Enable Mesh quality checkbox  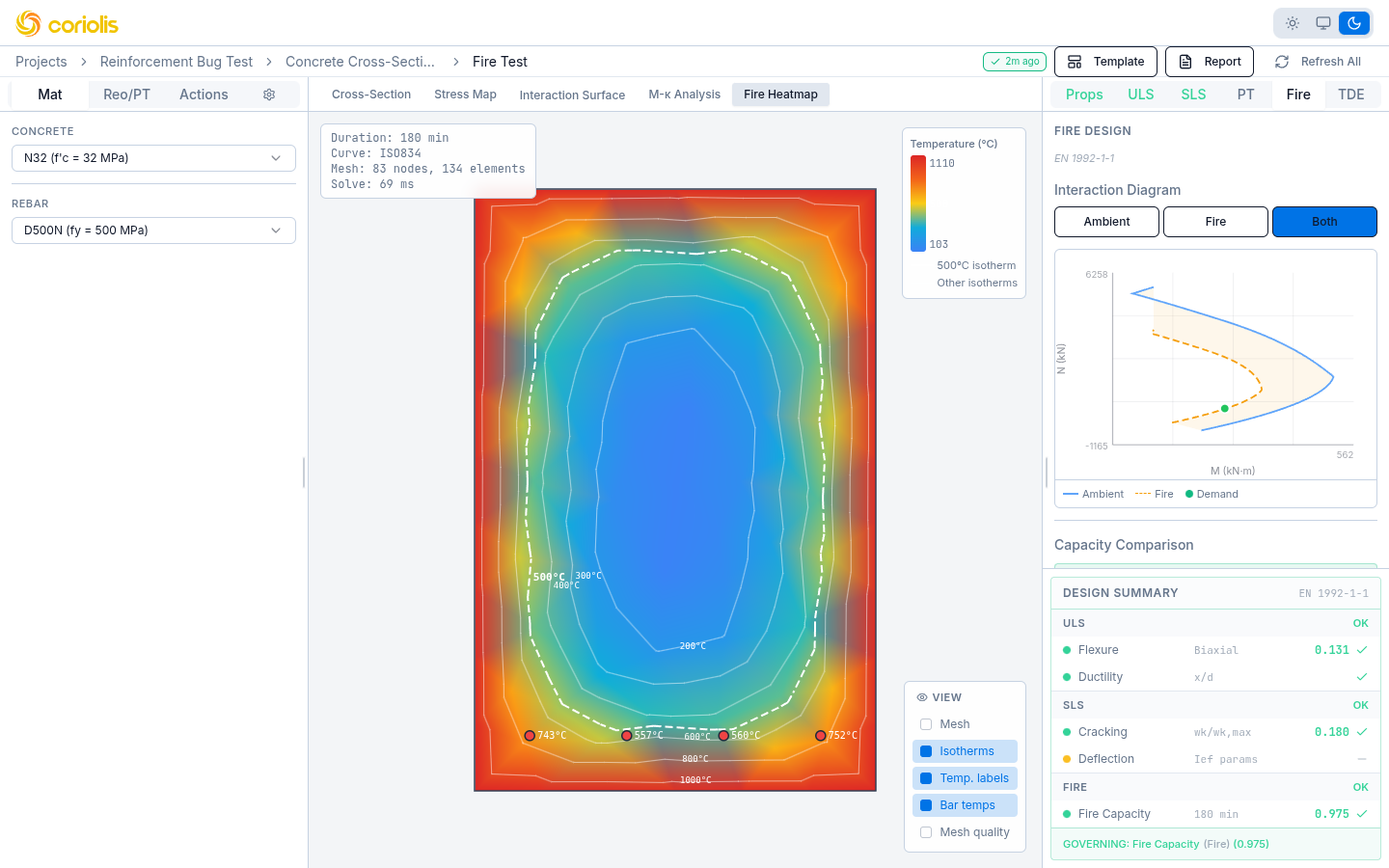pyautogui.click(x=926, y=832)
